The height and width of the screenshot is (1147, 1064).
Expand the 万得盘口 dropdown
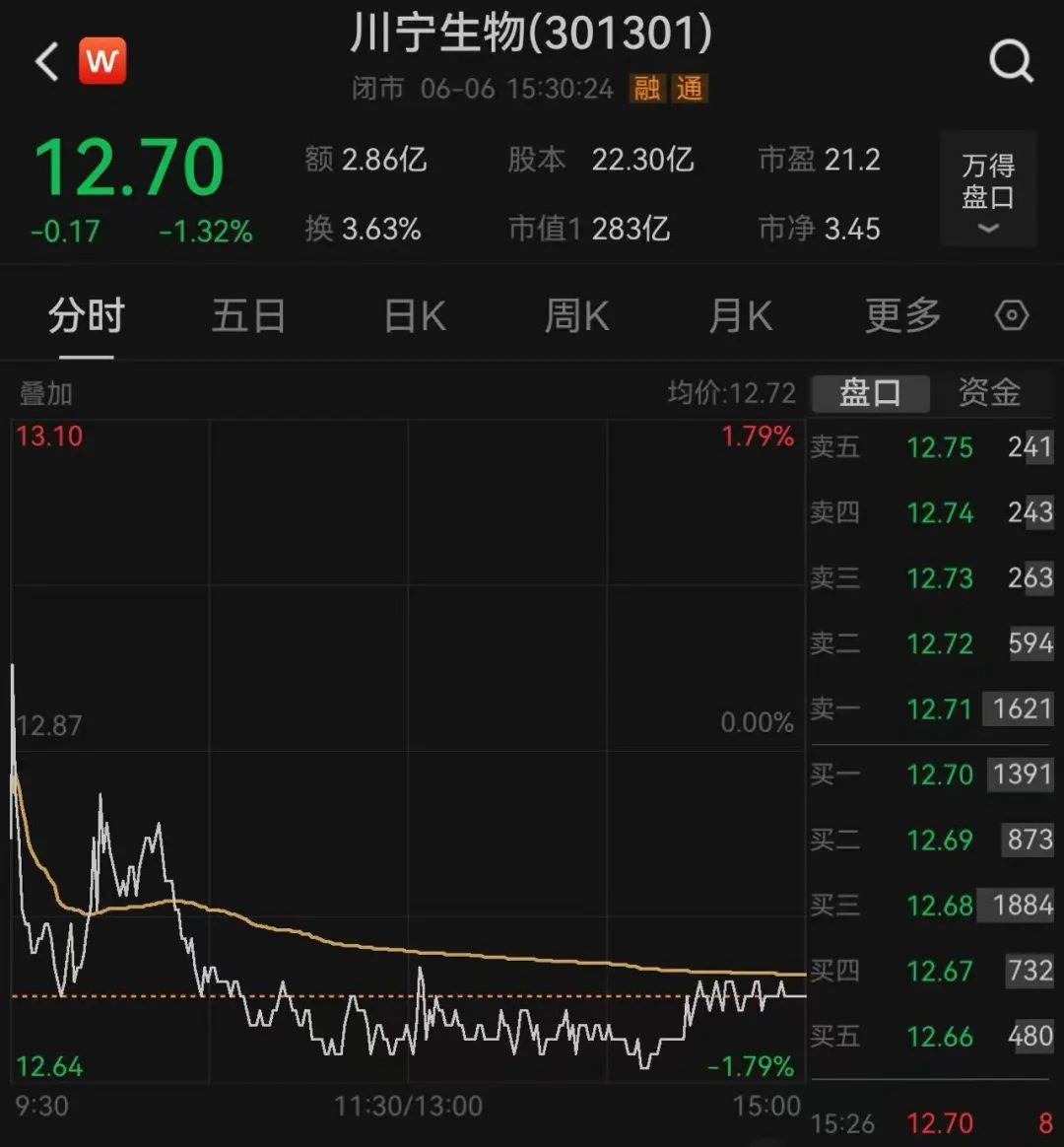click(x=988, y=189)
